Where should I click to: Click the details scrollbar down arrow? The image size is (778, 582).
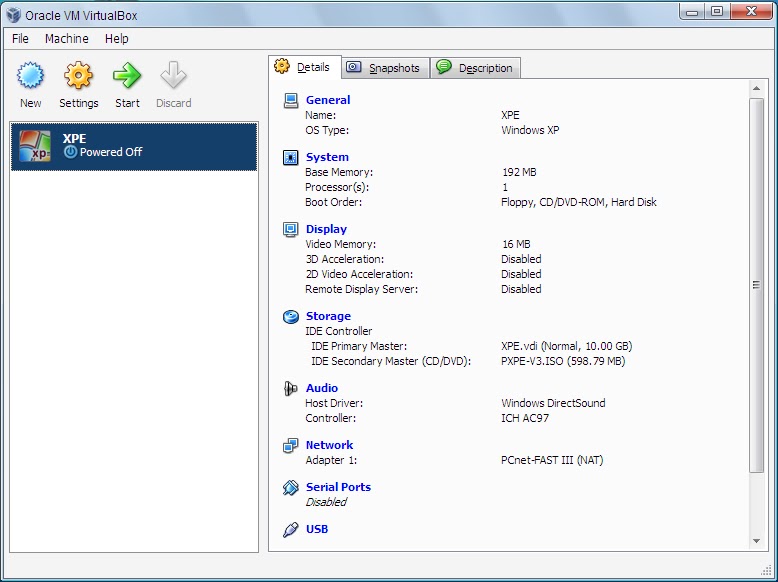[x=756, y=541]
